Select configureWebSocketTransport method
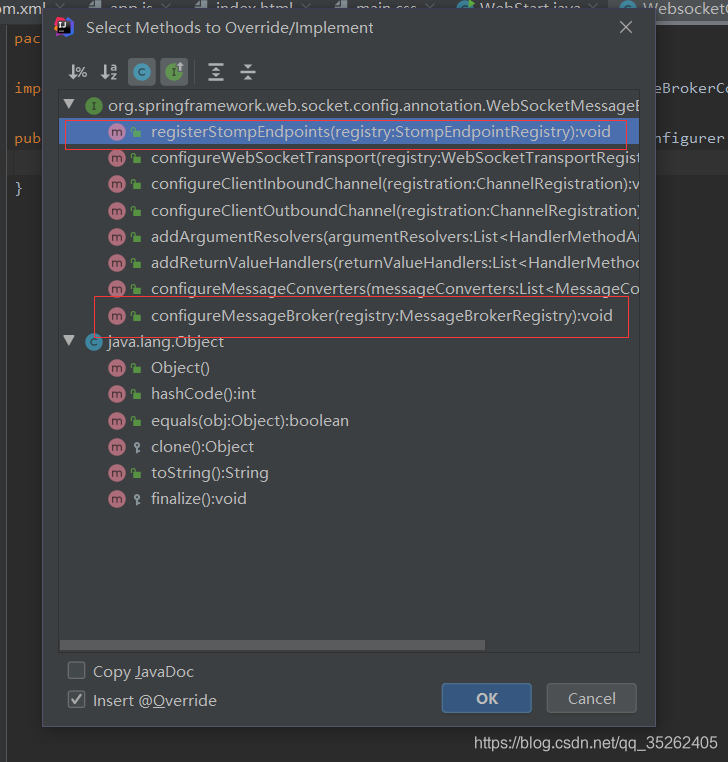The width and height of the screenshot is (728, 762). pos(349,158)
